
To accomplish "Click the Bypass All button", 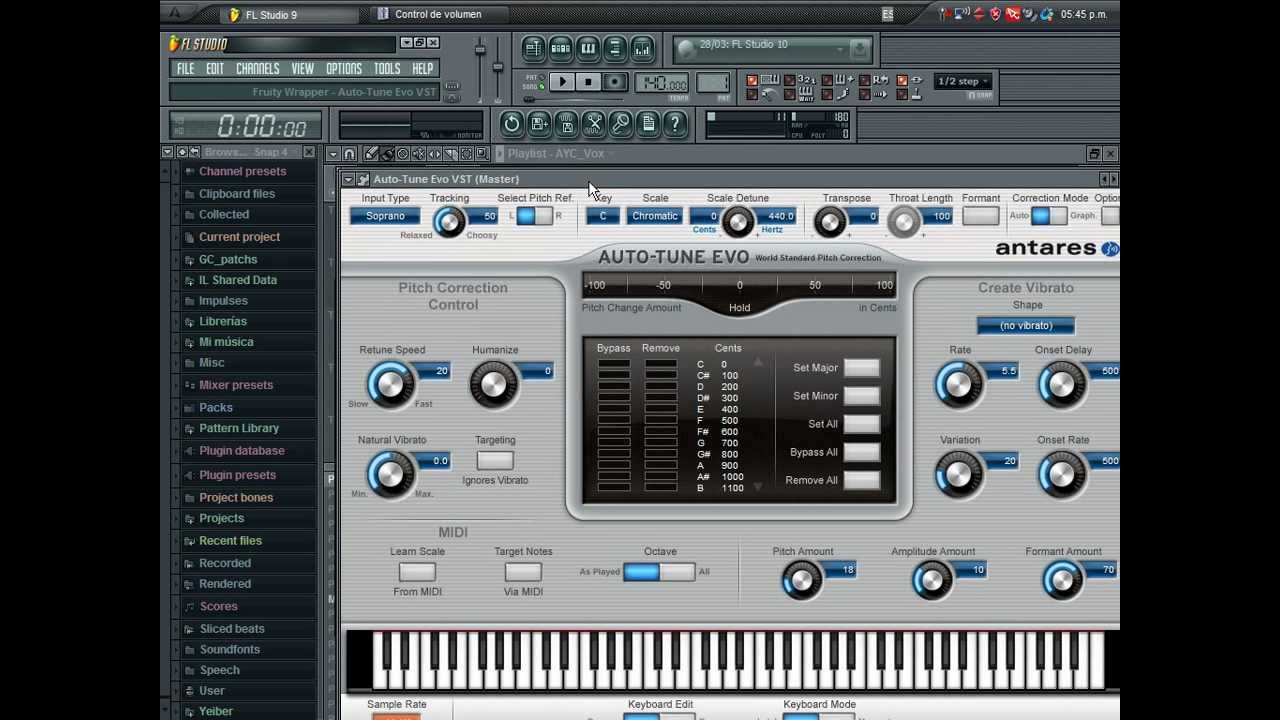I will pos(862,452).
